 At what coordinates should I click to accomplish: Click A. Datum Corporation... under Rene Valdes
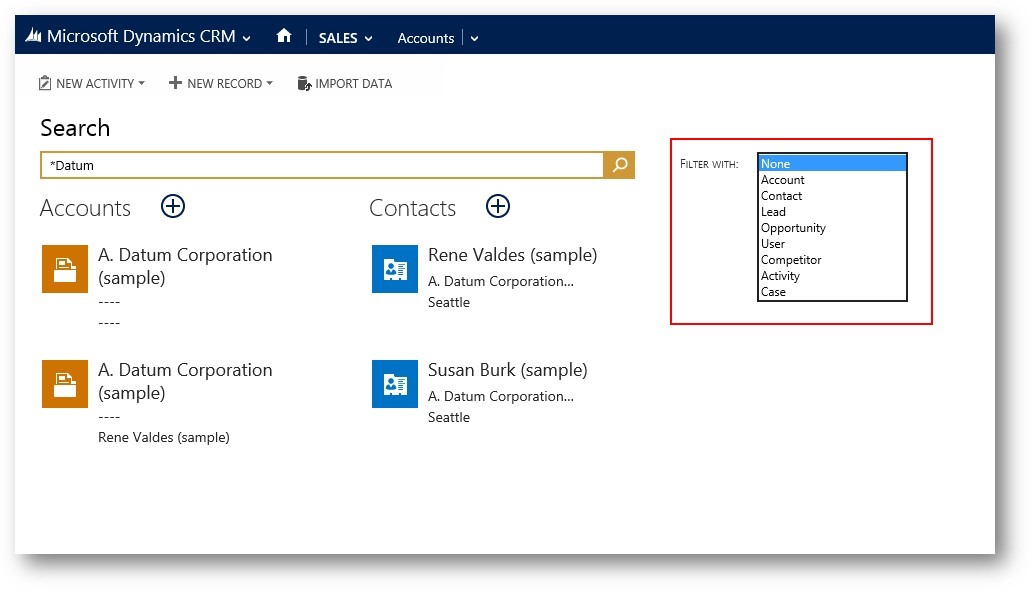click(500, 281)
